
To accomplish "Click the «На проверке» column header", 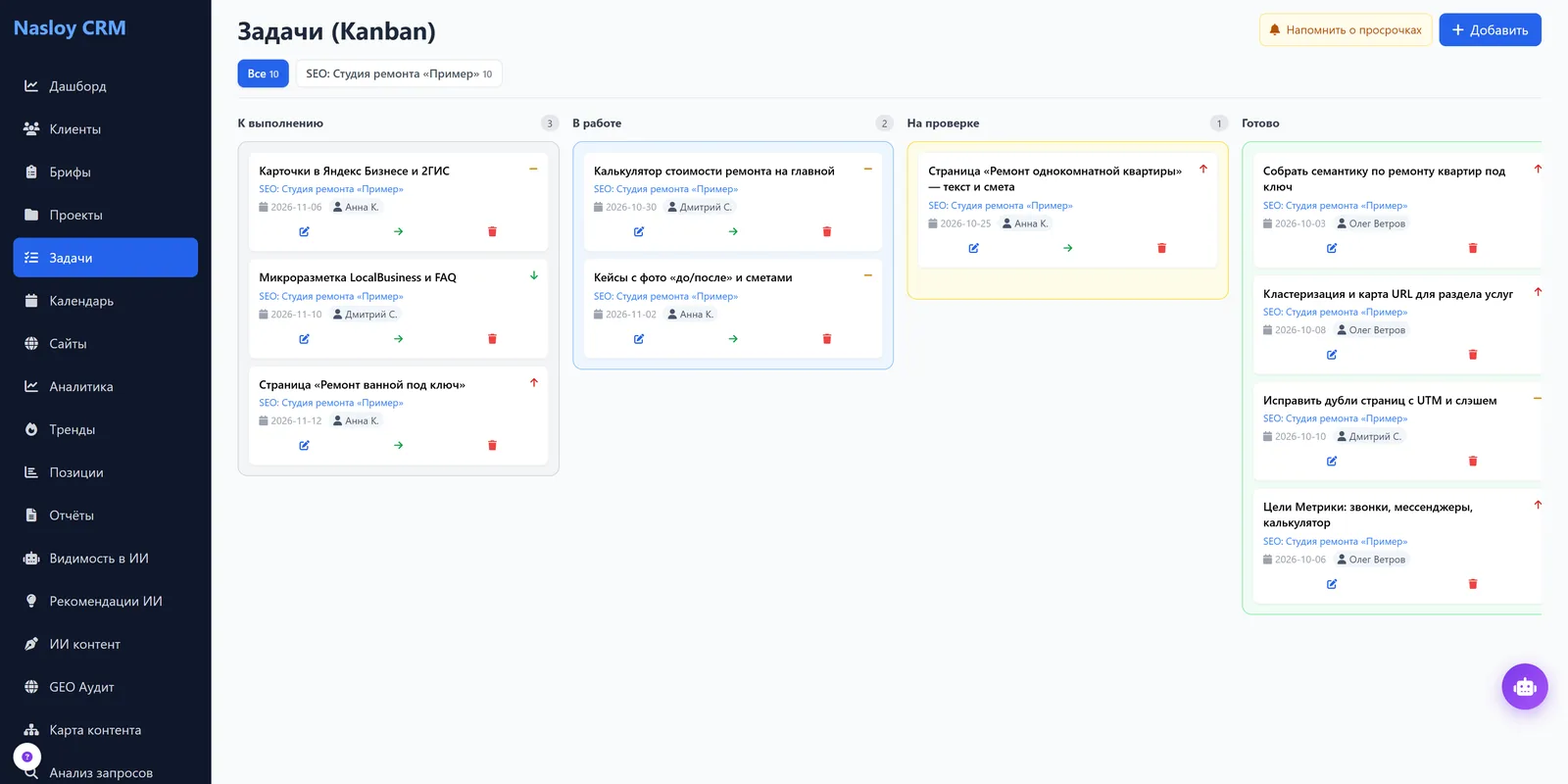I will point(943,123).
